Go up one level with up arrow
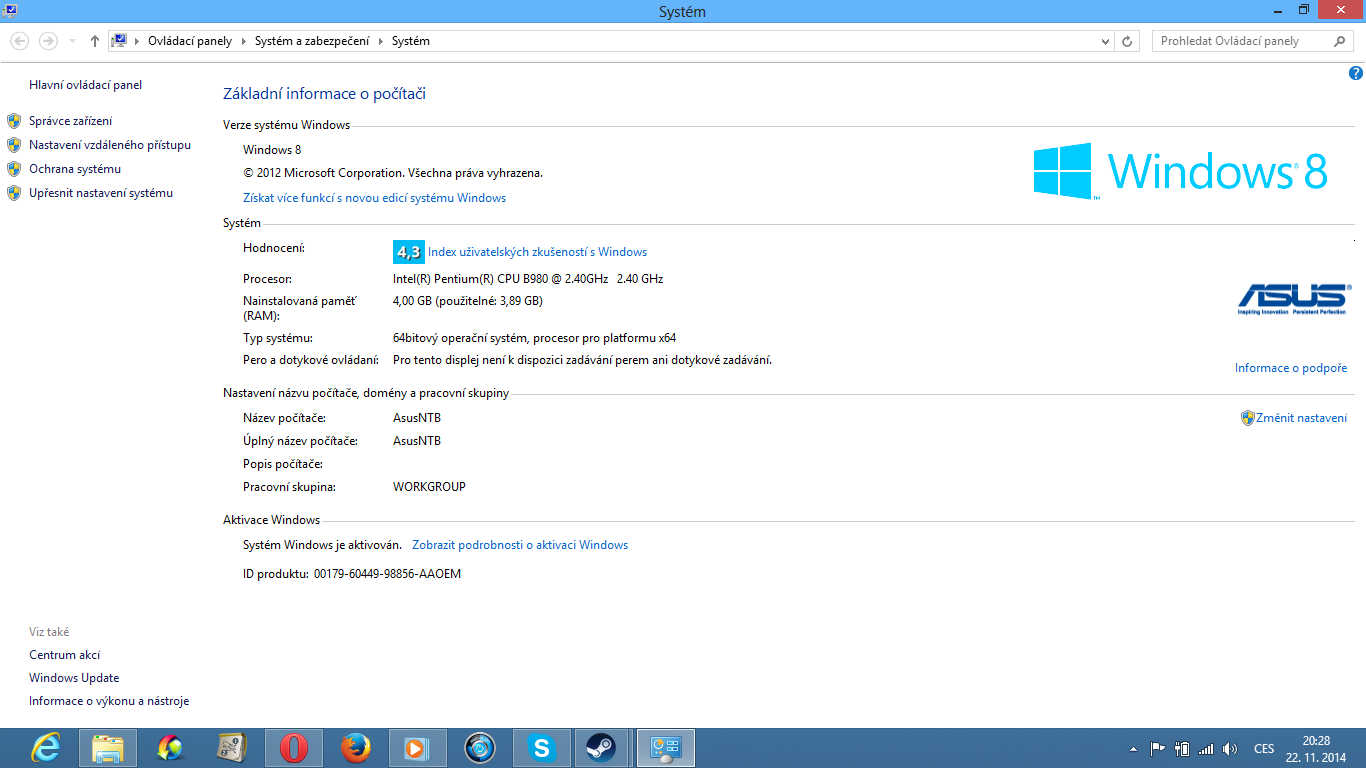This screenshot has height=768, width=1366. [95, 41]
